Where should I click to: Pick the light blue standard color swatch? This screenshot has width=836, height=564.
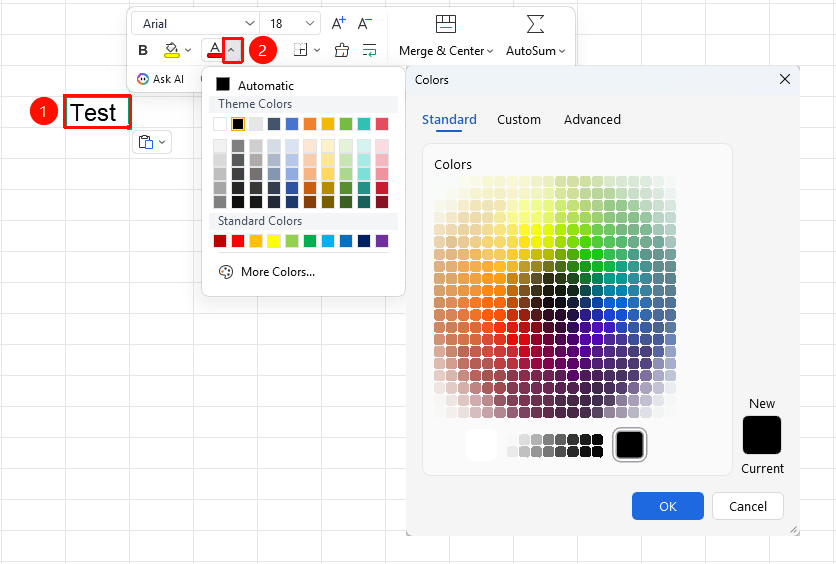(328, 241)
